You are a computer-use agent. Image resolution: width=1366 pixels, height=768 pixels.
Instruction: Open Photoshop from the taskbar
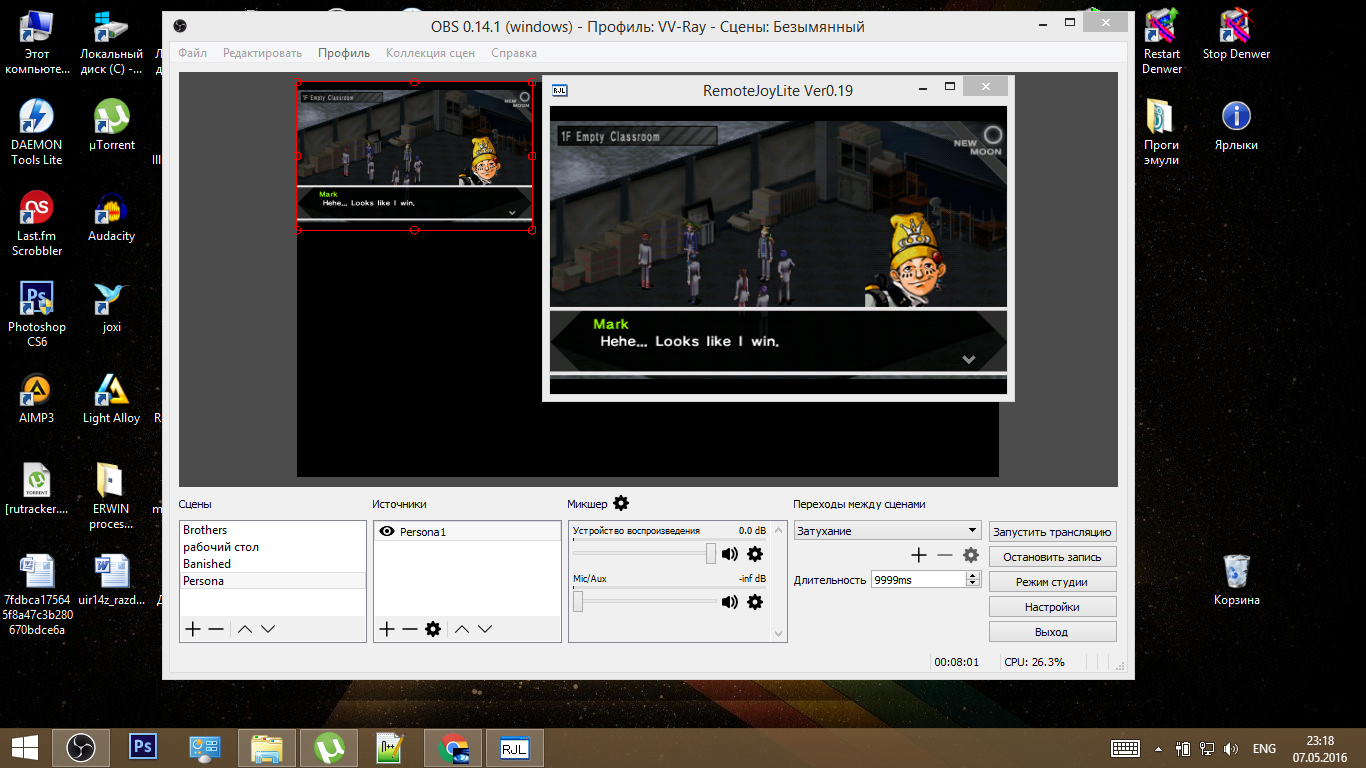[143, 747]
